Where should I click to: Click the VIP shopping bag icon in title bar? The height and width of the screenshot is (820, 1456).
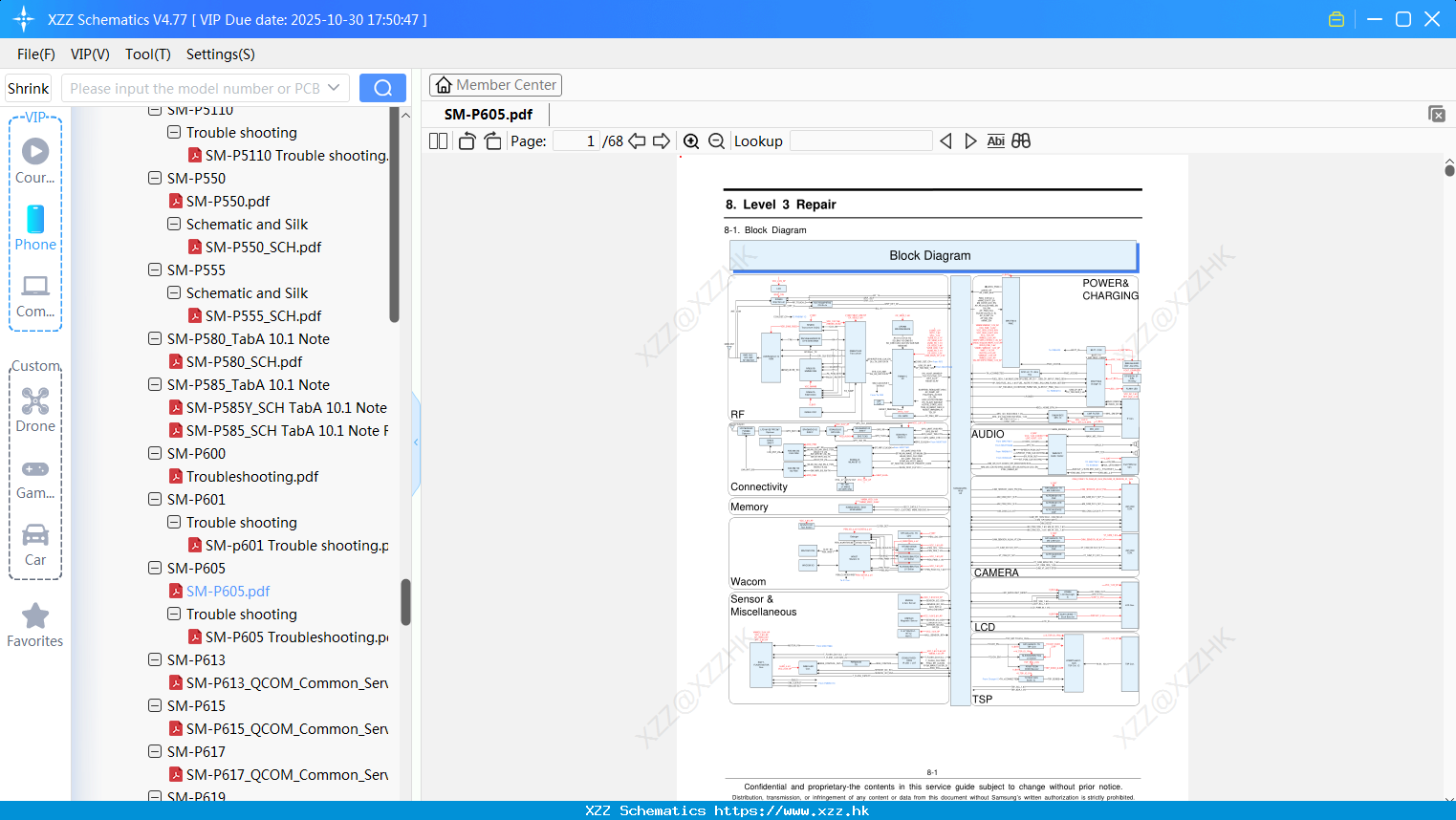pyautogui.click(x=1336, y=19)
